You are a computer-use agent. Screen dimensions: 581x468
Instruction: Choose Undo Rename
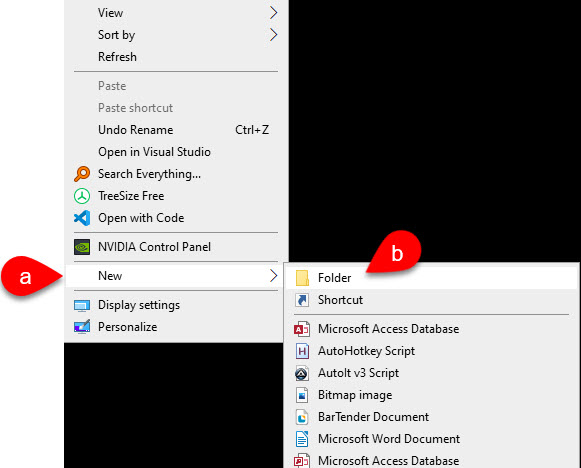tap(176, 130)
